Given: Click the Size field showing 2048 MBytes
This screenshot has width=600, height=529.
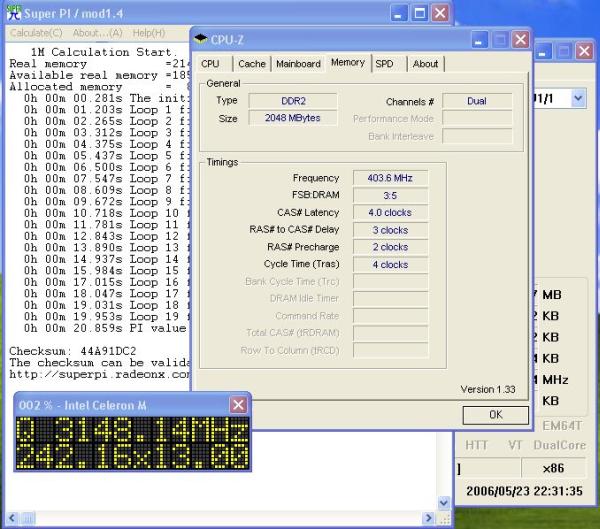Looking at the screenshot, I should click(x=293, y=118).
